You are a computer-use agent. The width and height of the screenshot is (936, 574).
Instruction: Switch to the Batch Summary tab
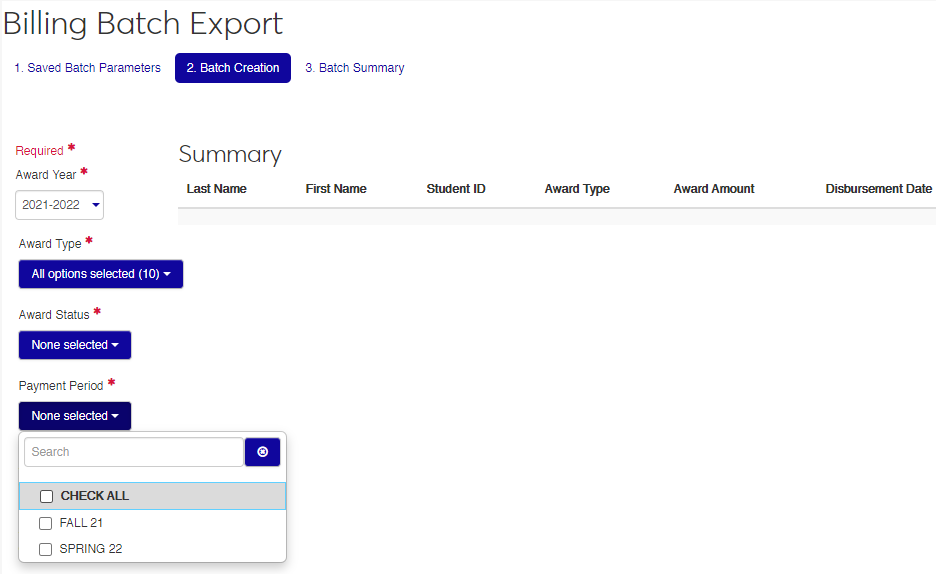coord(354,68)
